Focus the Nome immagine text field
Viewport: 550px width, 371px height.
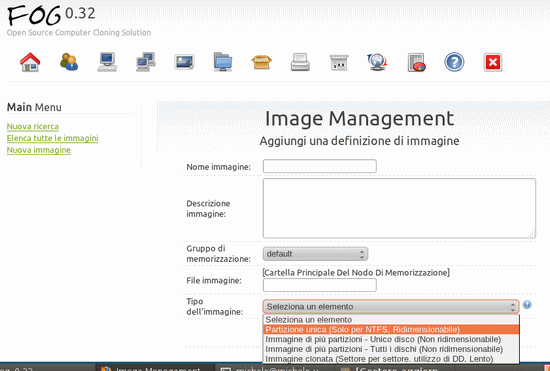tap(320, 166)
